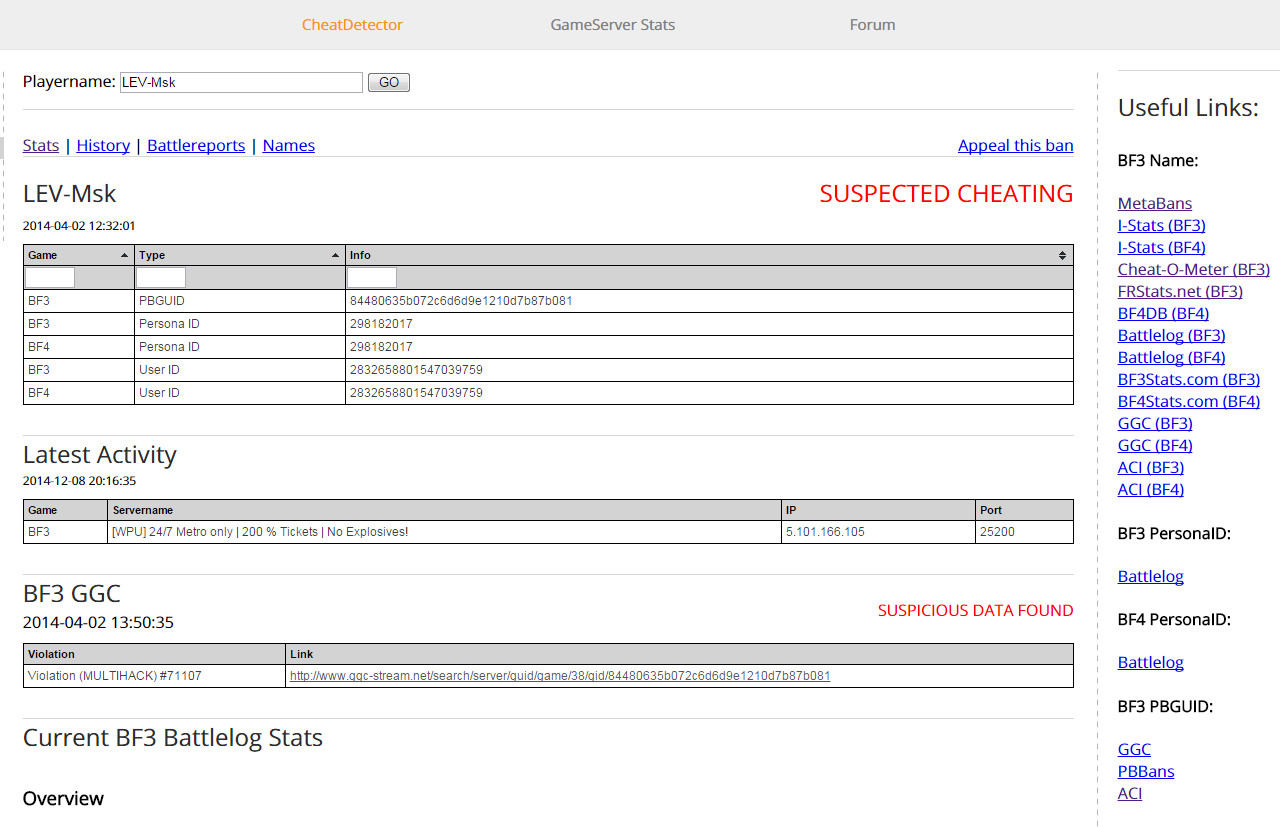1280x827 pixels.
Task: Focus the Playername input field
Action: pos(241,82)
